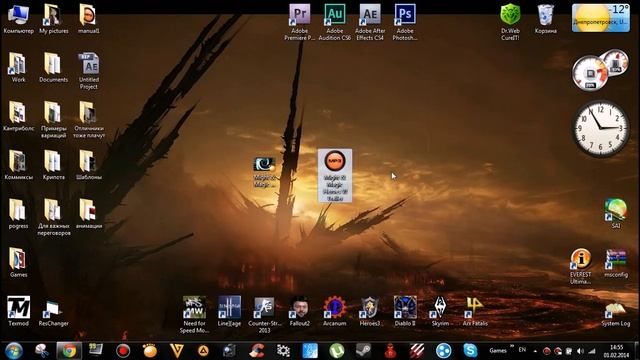Open the Корзина recycle bin
Screen dimensions: 640x360
pos(546,18)
